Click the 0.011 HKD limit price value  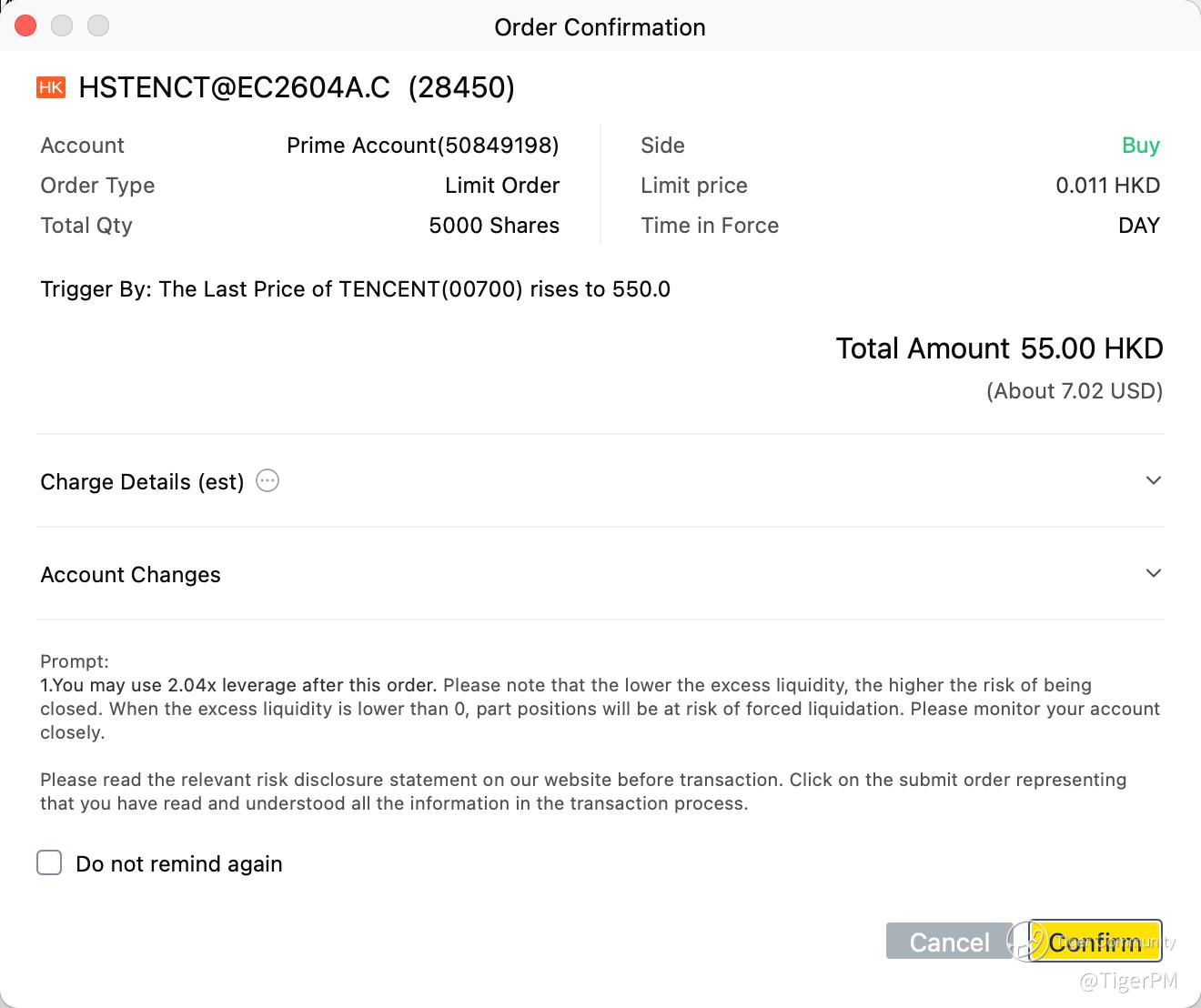(1107, 186)
